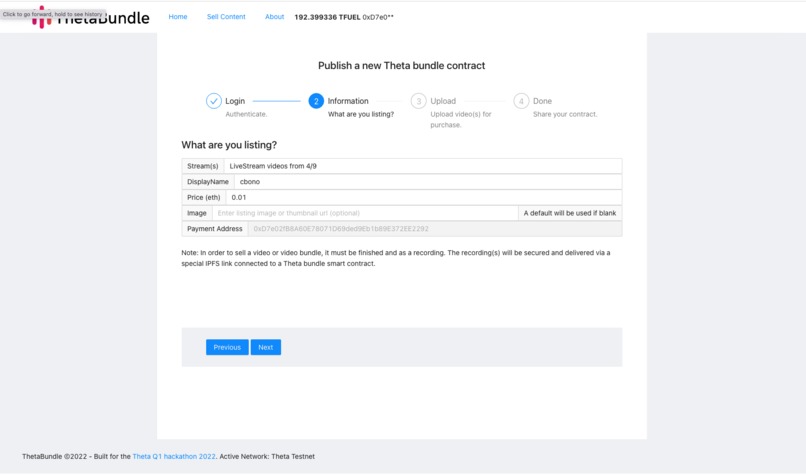Viewport: 806px width, 475px height.
Task: Focus the DisplayName input with cbono
Action: pyautogui.click(x=428, y=181)
